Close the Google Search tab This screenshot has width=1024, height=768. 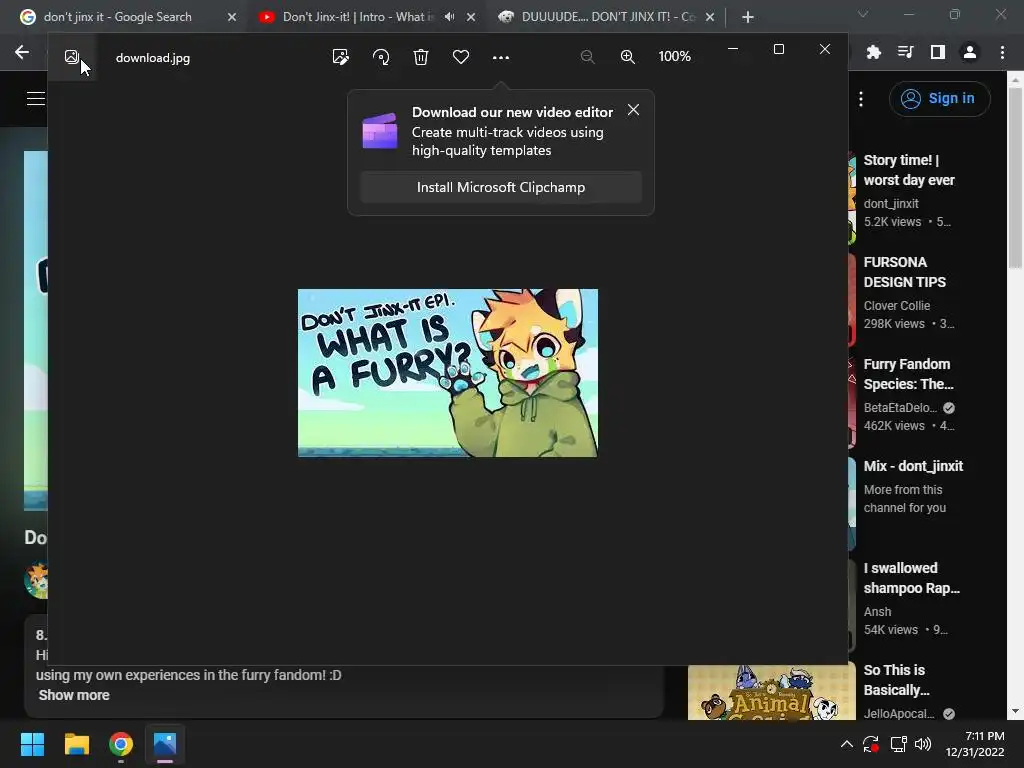[232, 17]
